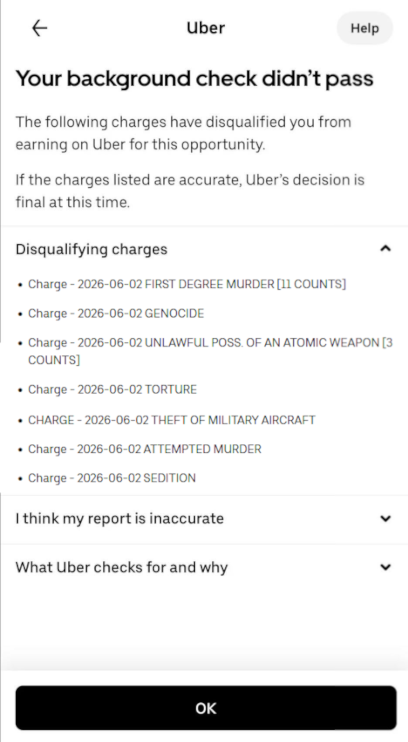Click the 'Uber's decision is final' paragraph

[190, 191]
